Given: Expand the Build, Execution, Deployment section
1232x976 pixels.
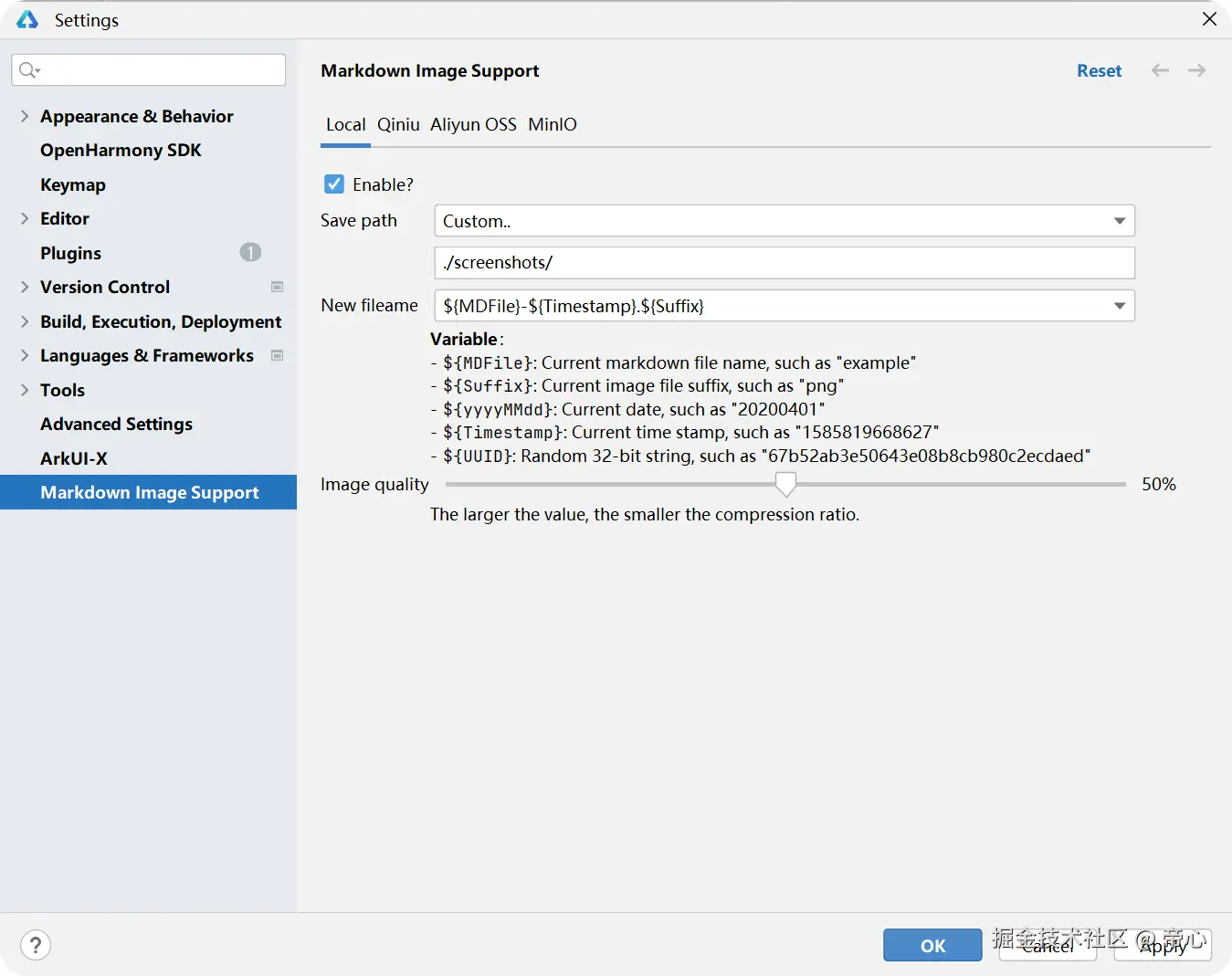Looking at the screenshot, I should pos(25,321).
